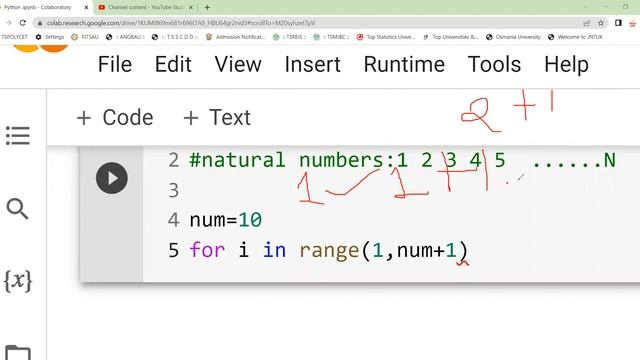Switch to the Python.ipynb Colaboratory tab
The image size is (640, 360).
[x=41, y=7]
